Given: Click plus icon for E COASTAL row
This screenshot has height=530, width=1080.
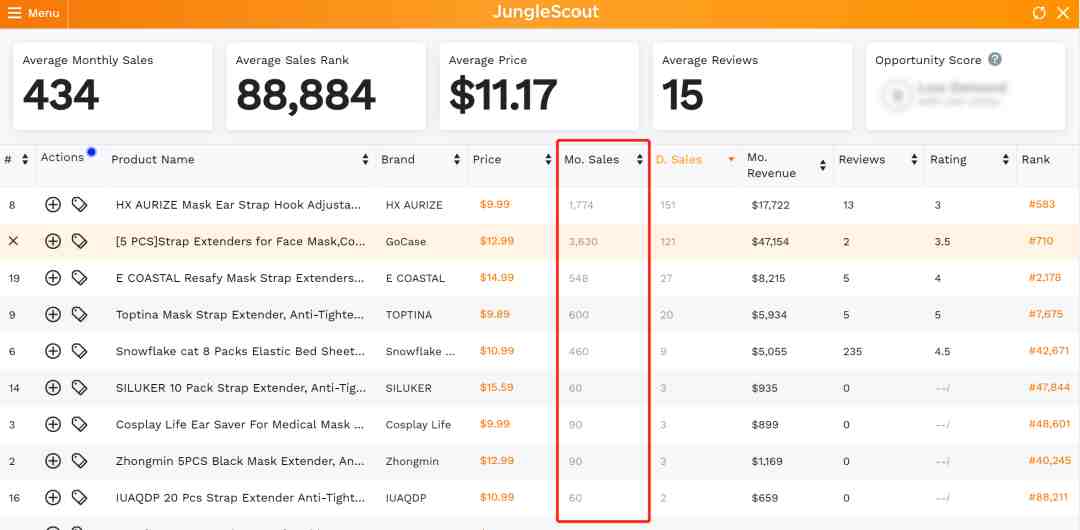Looking at the screenshot, I should 53,278.
